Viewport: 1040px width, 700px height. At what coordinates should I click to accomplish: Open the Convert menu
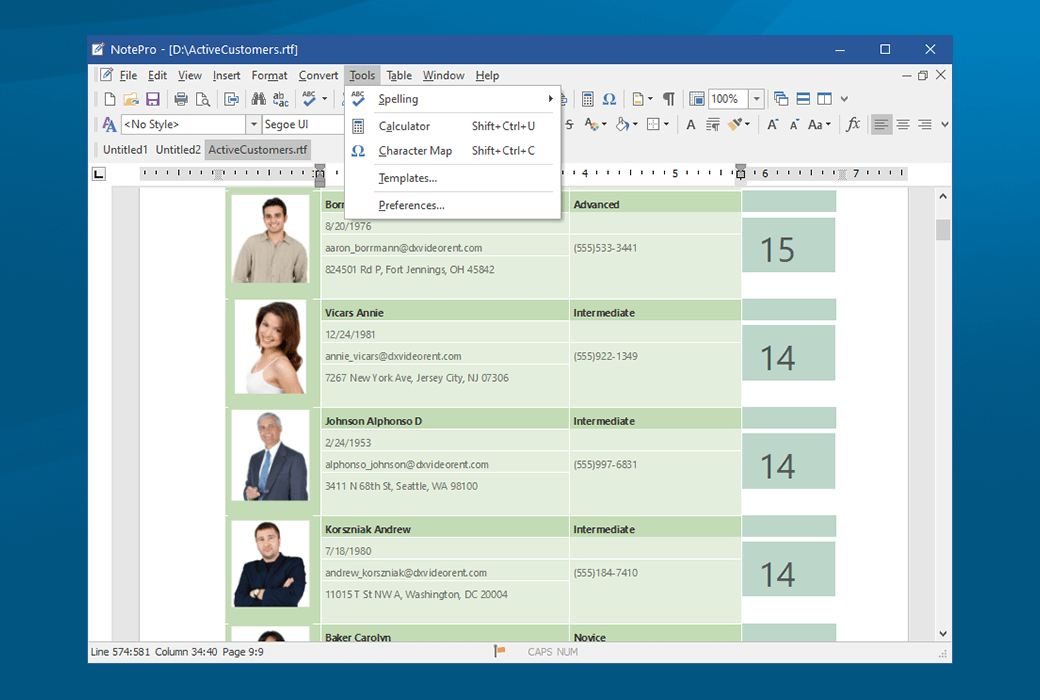(x=318, y=76)
